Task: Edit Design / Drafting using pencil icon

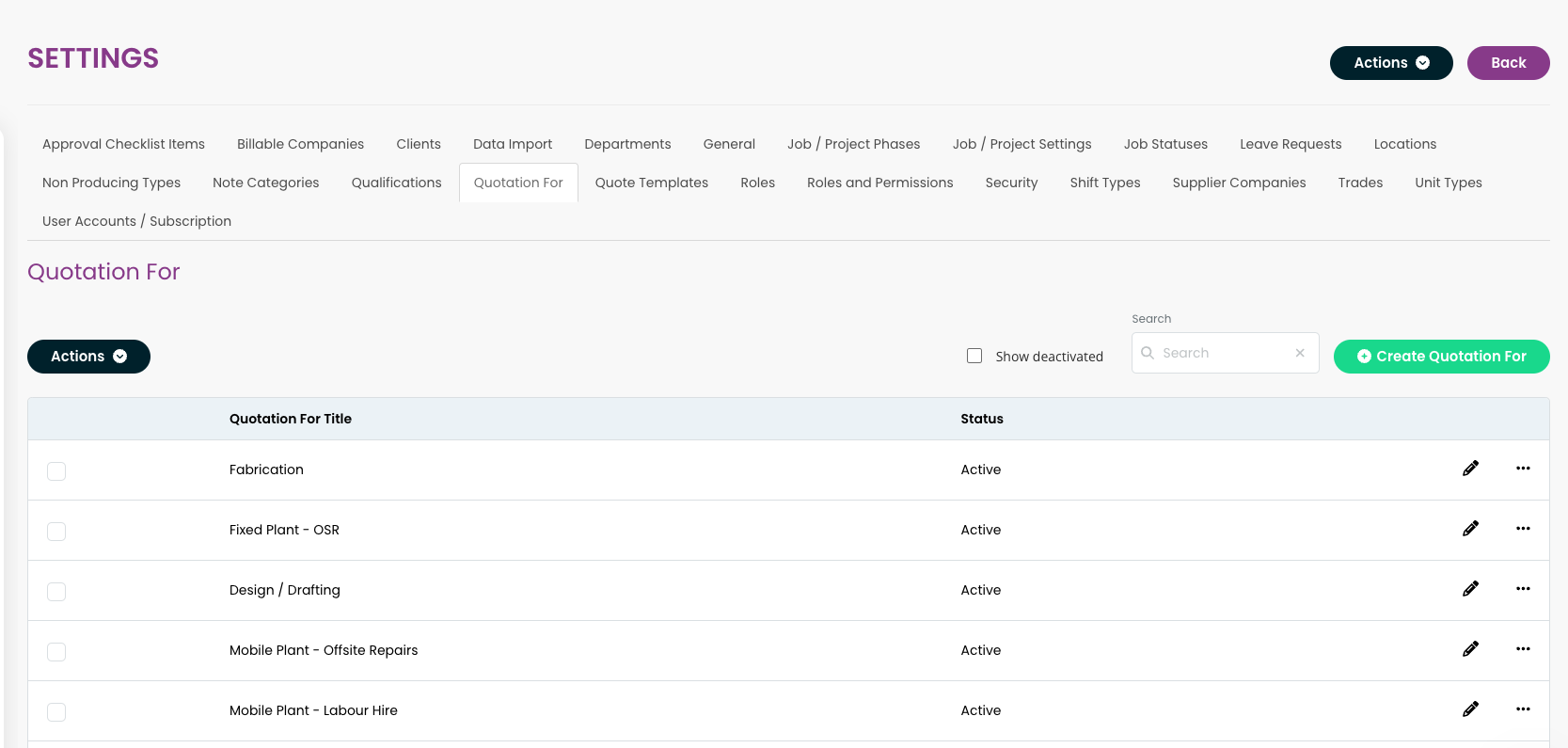Action: [x=1470, y=589]
